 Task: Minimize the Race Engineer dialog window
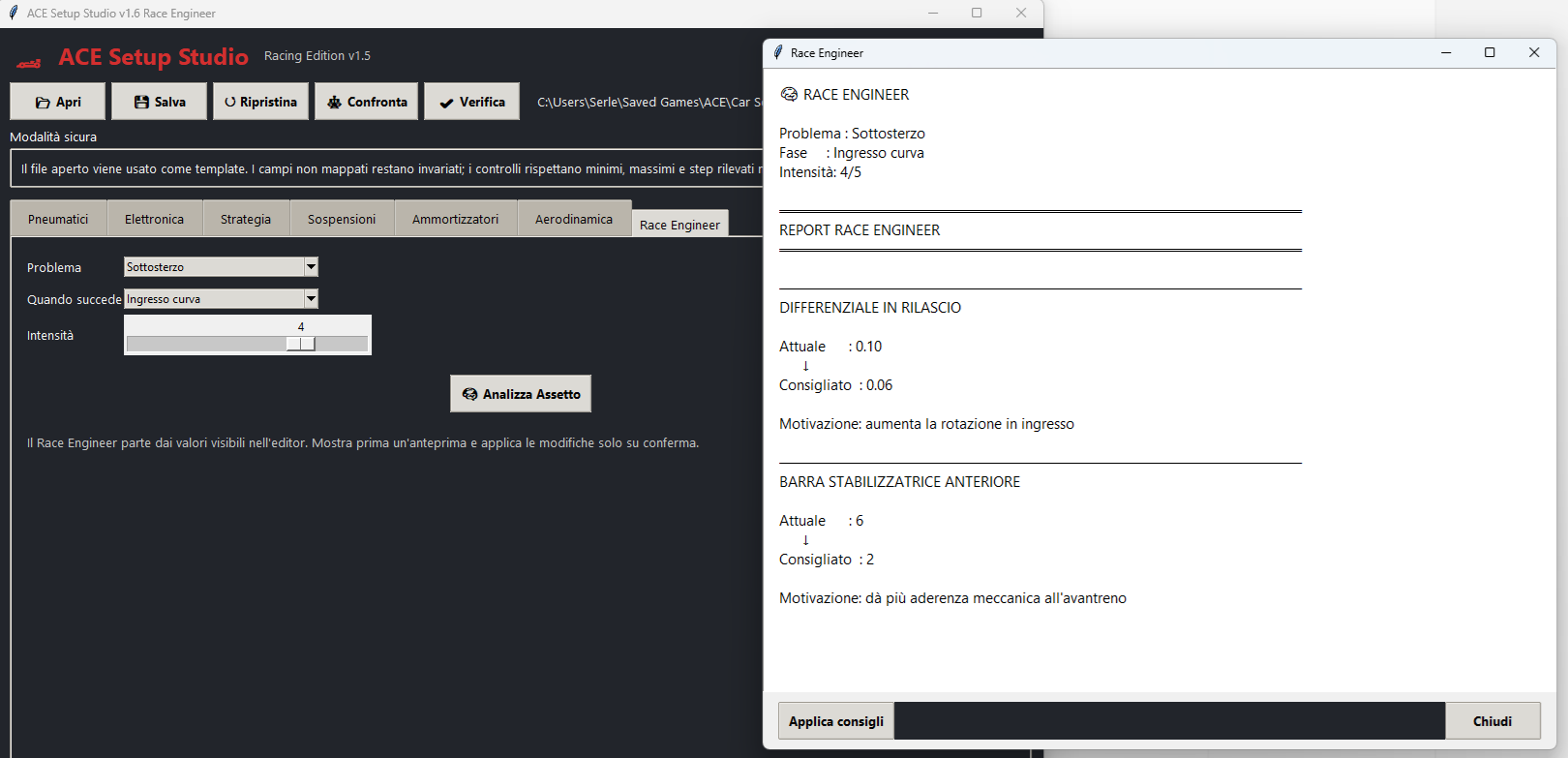[1446, 53]
